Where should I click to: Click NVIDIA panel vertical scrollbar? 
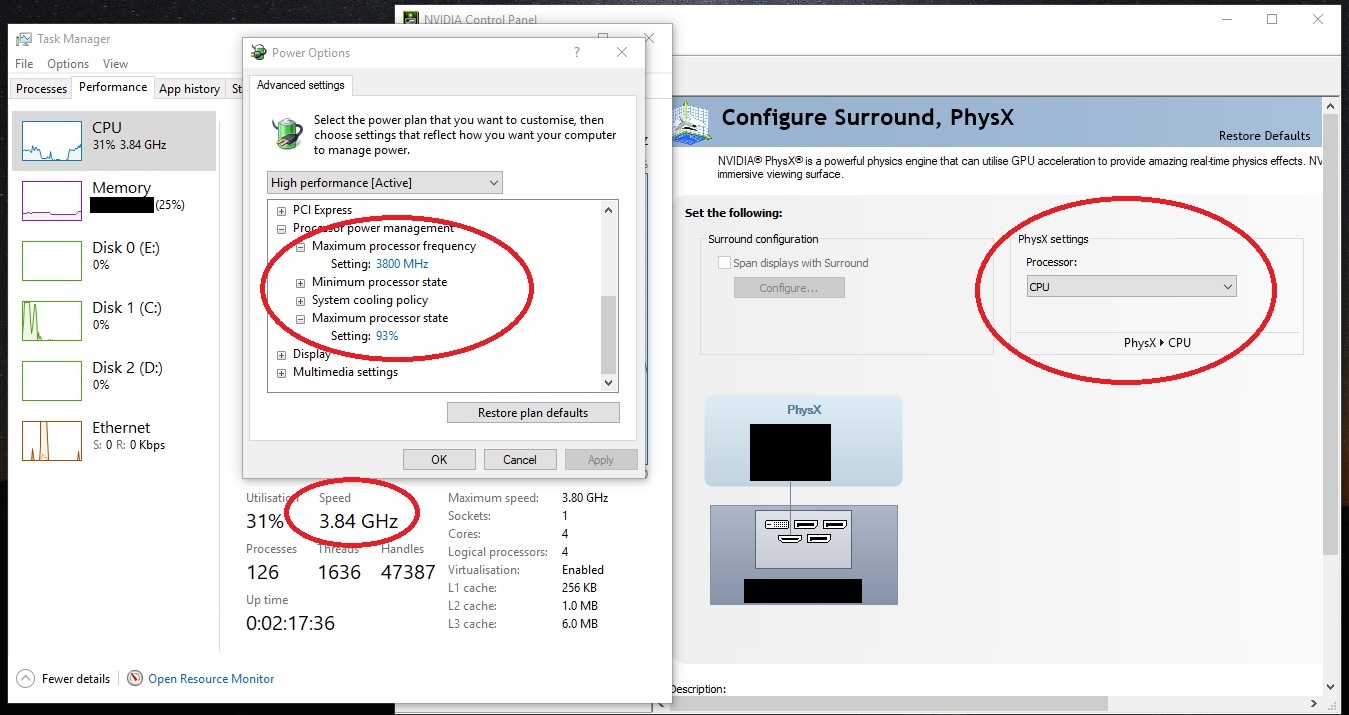[1330, 335]
